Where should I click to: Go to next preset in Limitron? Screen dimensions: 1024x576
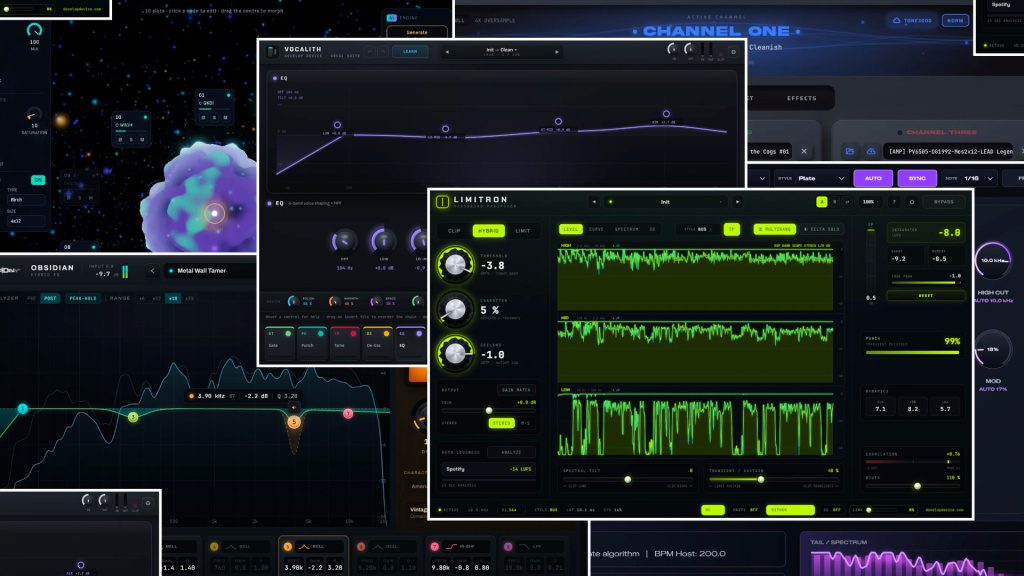tap(737, 202)
